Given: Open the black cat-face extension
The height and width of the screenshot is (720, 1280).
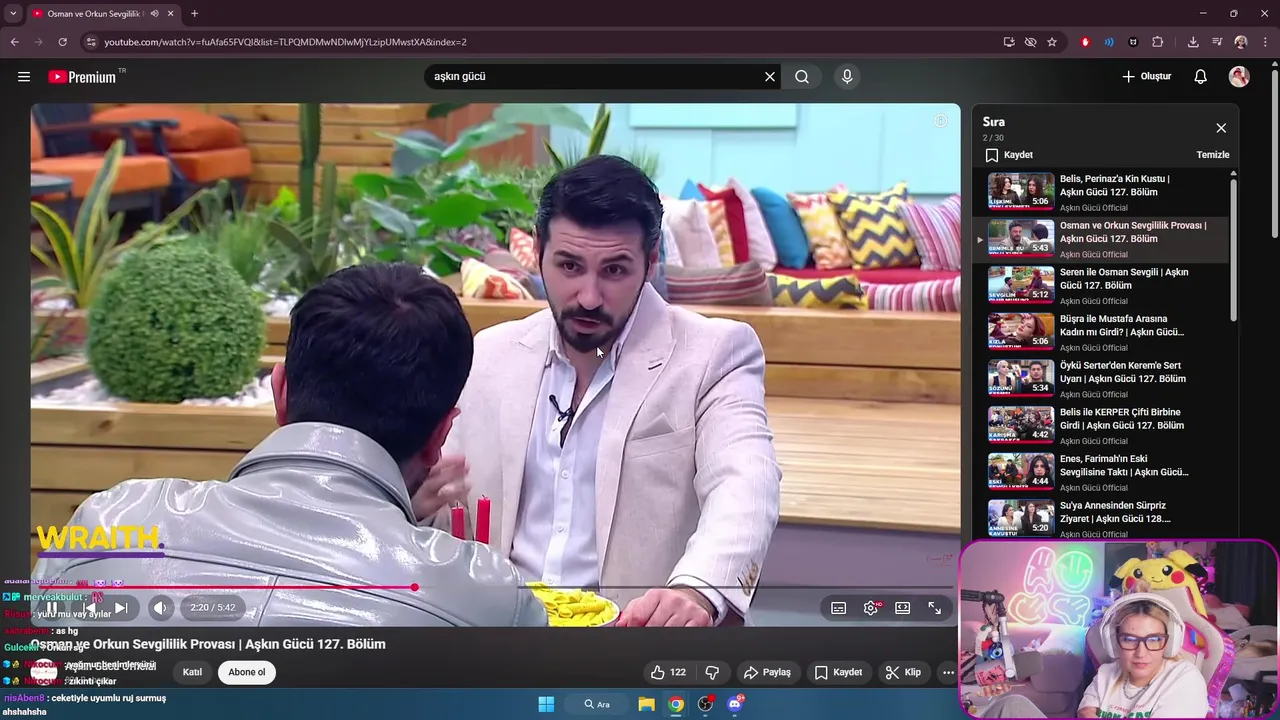Looking at the screenshot, I should pyautogui.click(x=1133, y=42).
